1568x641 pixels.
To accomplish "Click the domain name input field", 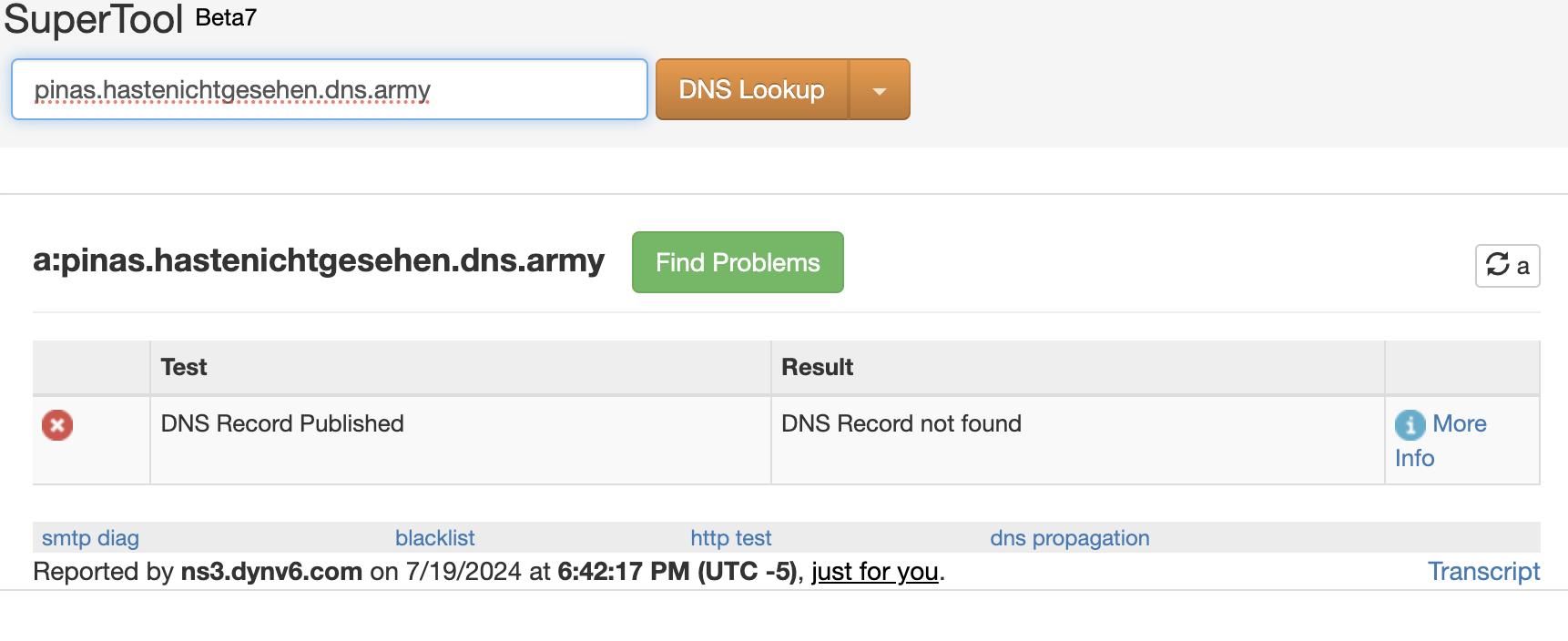I will coord(328,89).
